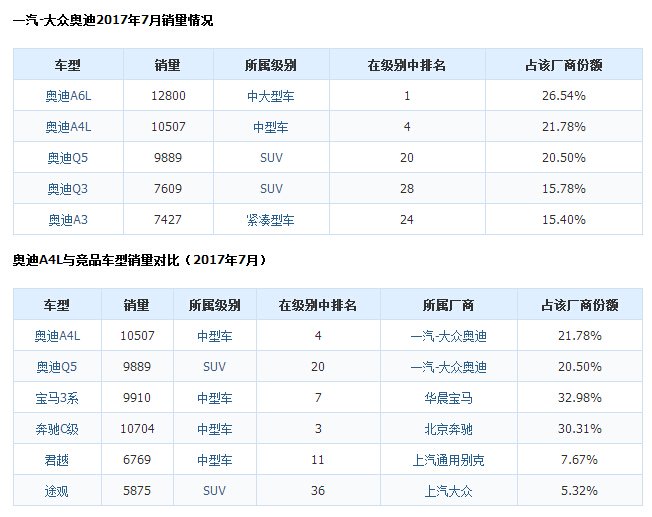Click 在级别中排名 header in first table

(x=407, y=65)
